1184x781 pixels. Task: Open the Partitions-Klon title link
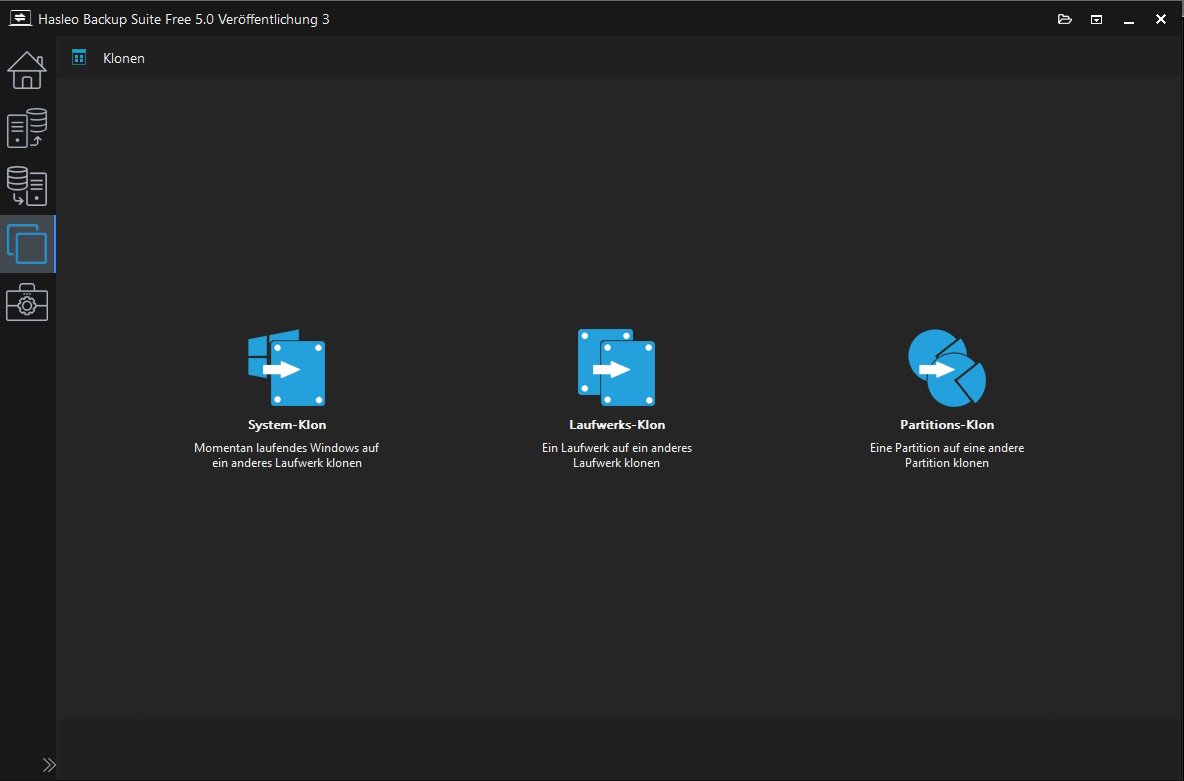tap(947, 424)
